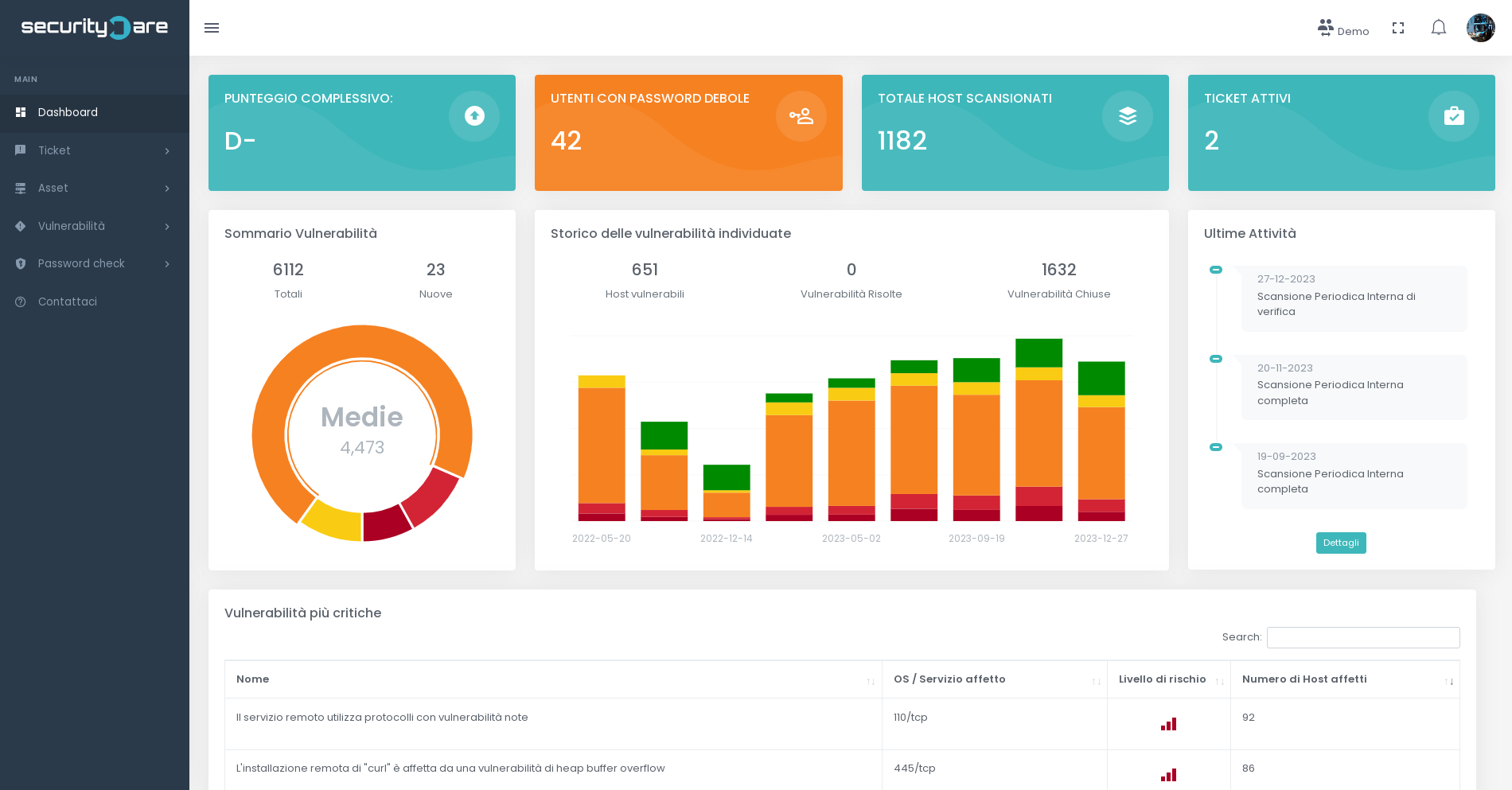Click the 0 Vulnerabilità Risolte value
1512x790 pixels.
pos(851,270)
